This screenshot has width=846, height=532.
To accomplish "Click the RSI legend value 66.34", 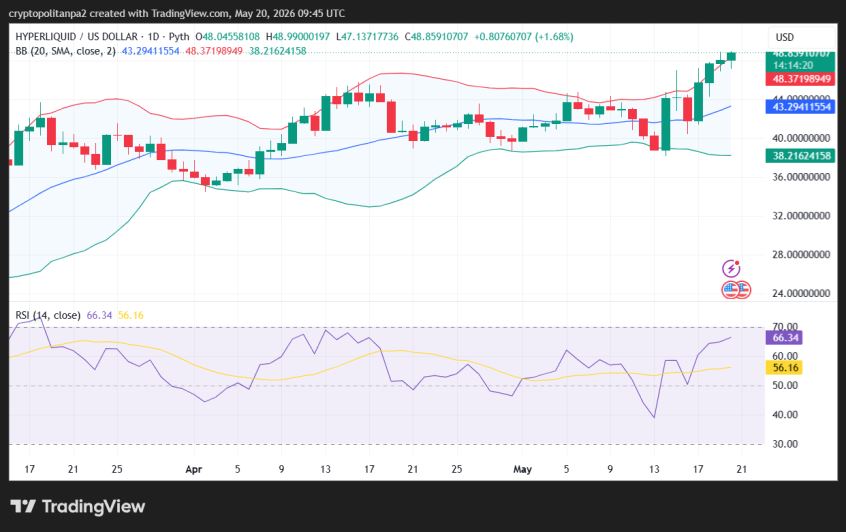I will pyautogui.click(x=99, y=315).
